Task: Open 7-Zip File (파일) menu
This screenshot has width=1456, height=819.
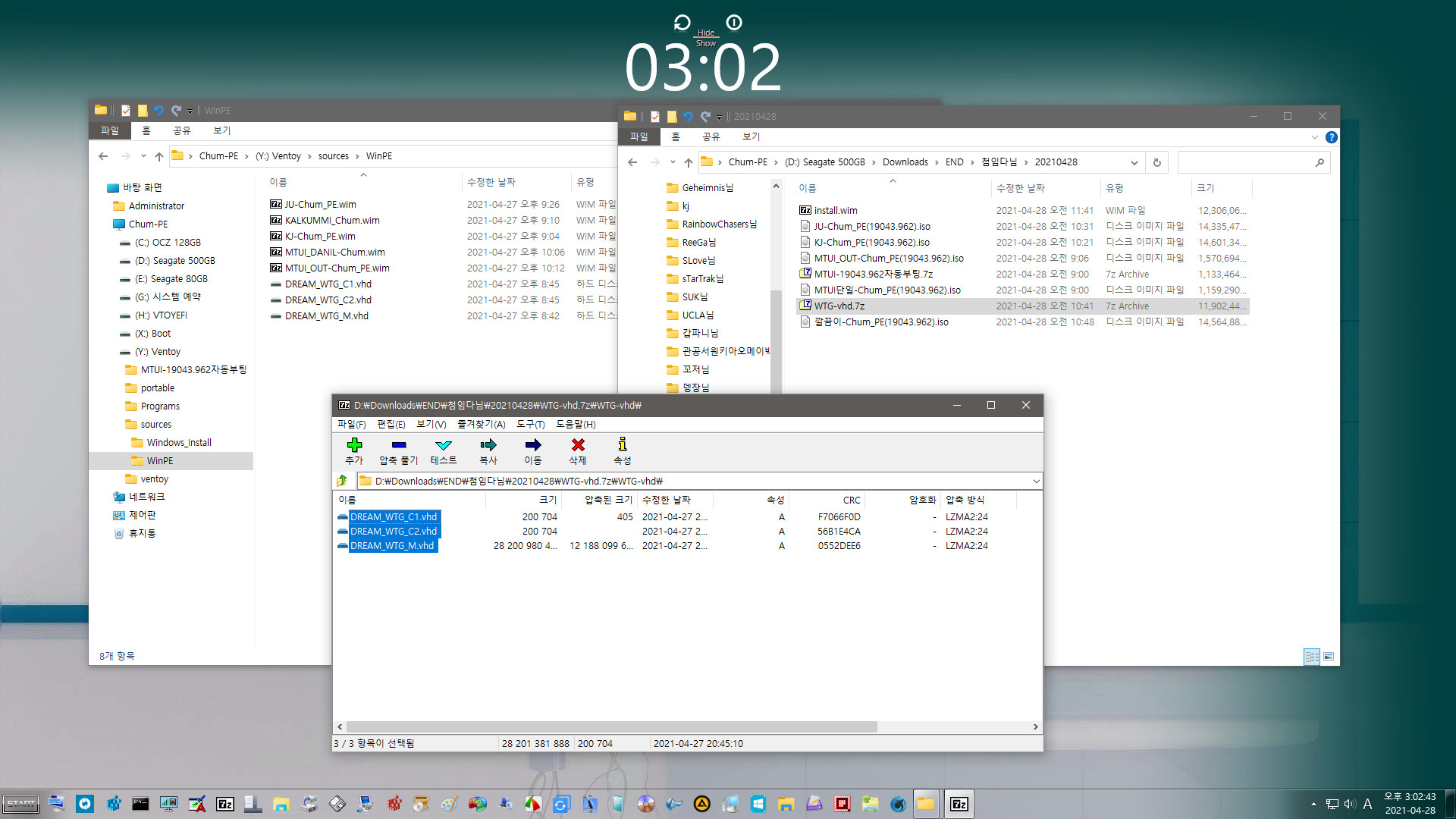Action: pos(351,424)
